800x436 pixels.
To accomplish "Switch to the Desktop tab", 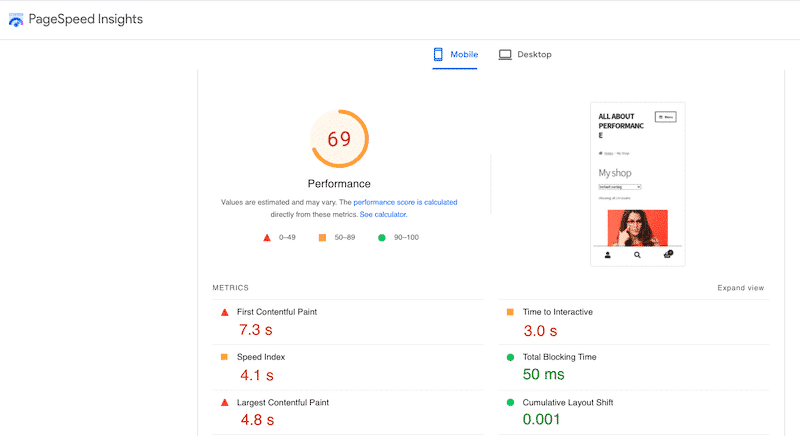I will coord(525,55).
